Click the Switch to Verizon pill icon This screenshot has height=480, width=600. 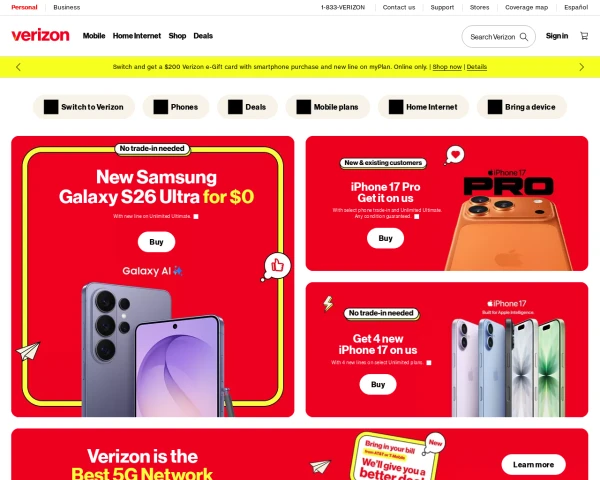[51, 107]
